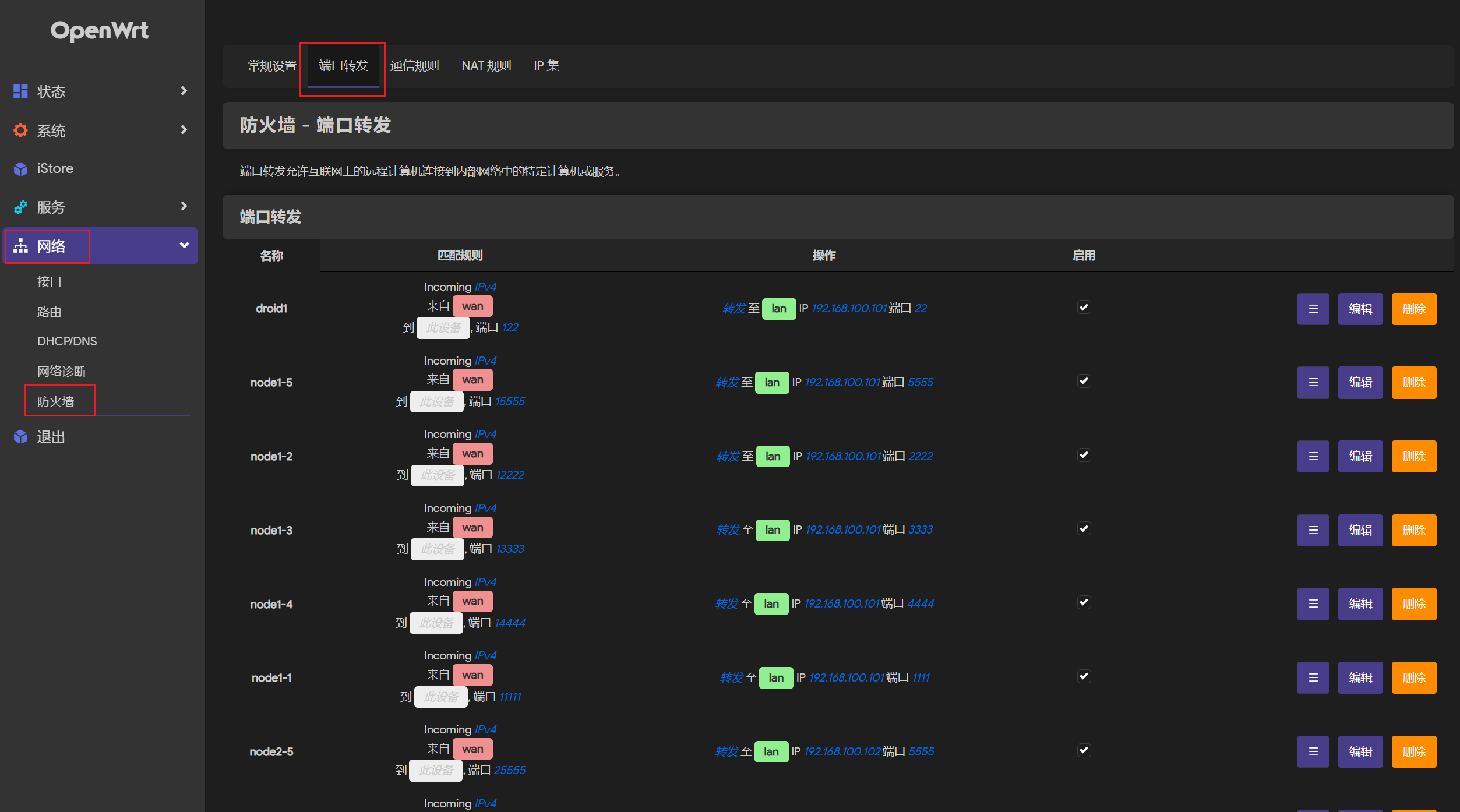
Task: Toggle the node2-5 enable checkbox
Action: point(1084,750)
